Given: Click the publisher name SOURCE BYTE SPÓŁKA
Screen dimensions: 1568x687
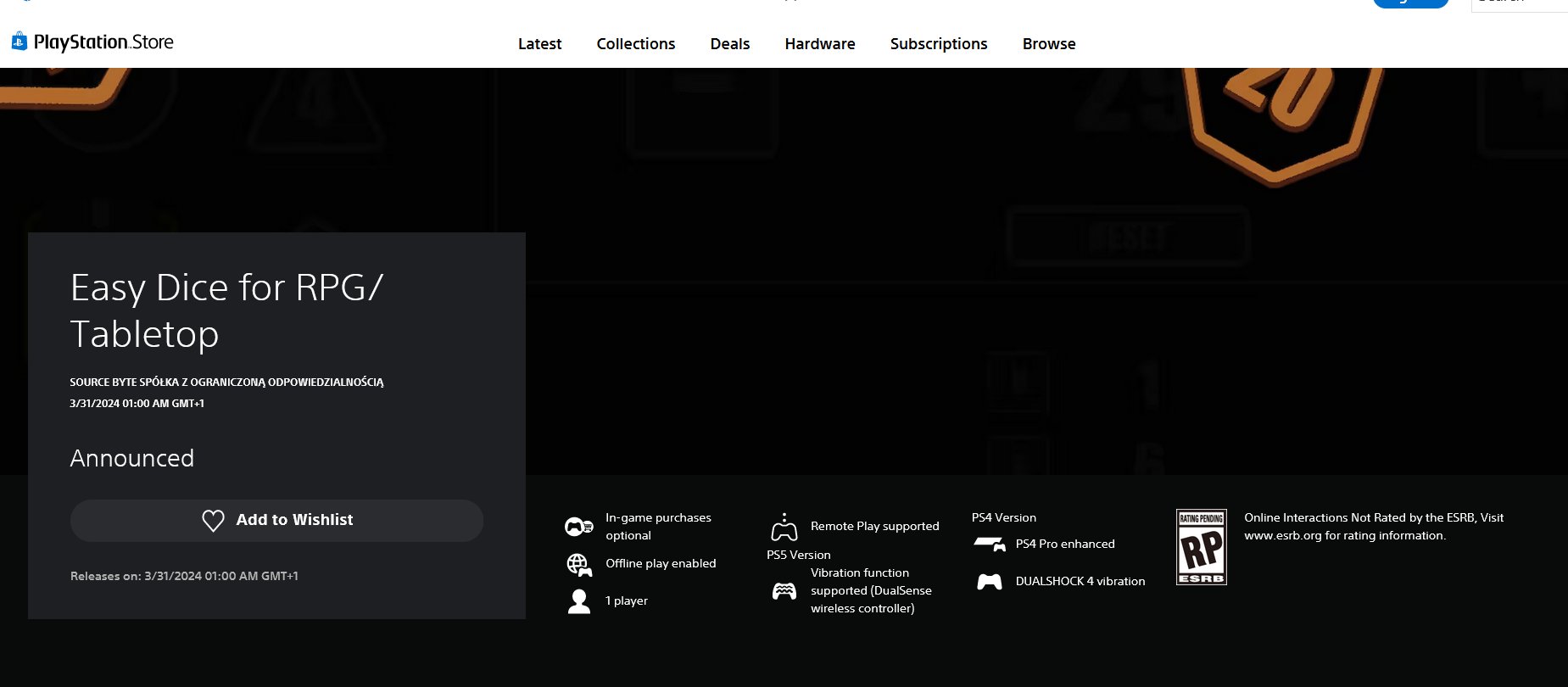Looking at the screenshot, I should coord(226,383).
